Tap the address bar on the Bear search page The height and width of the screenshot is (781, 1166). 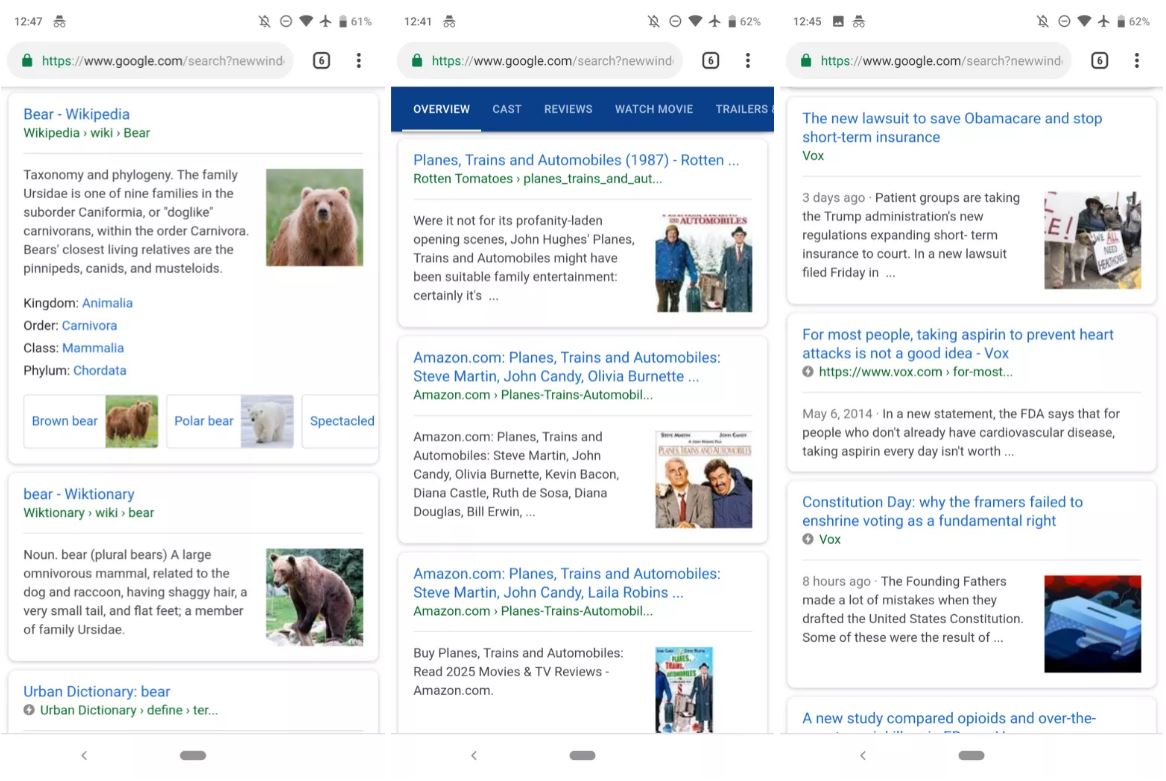pos(160,61)
